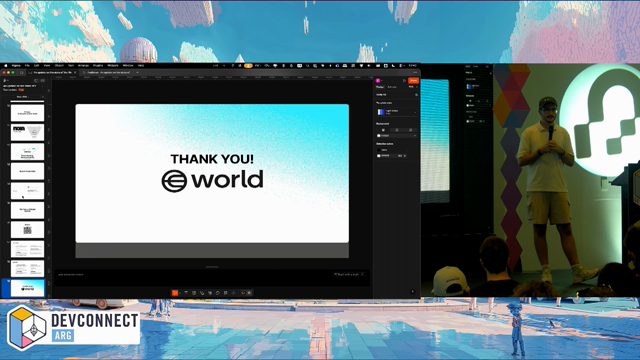The height and width of the screenshot is (360, 640).
Task: Open the Window menu
Action: tap(128, 65)
